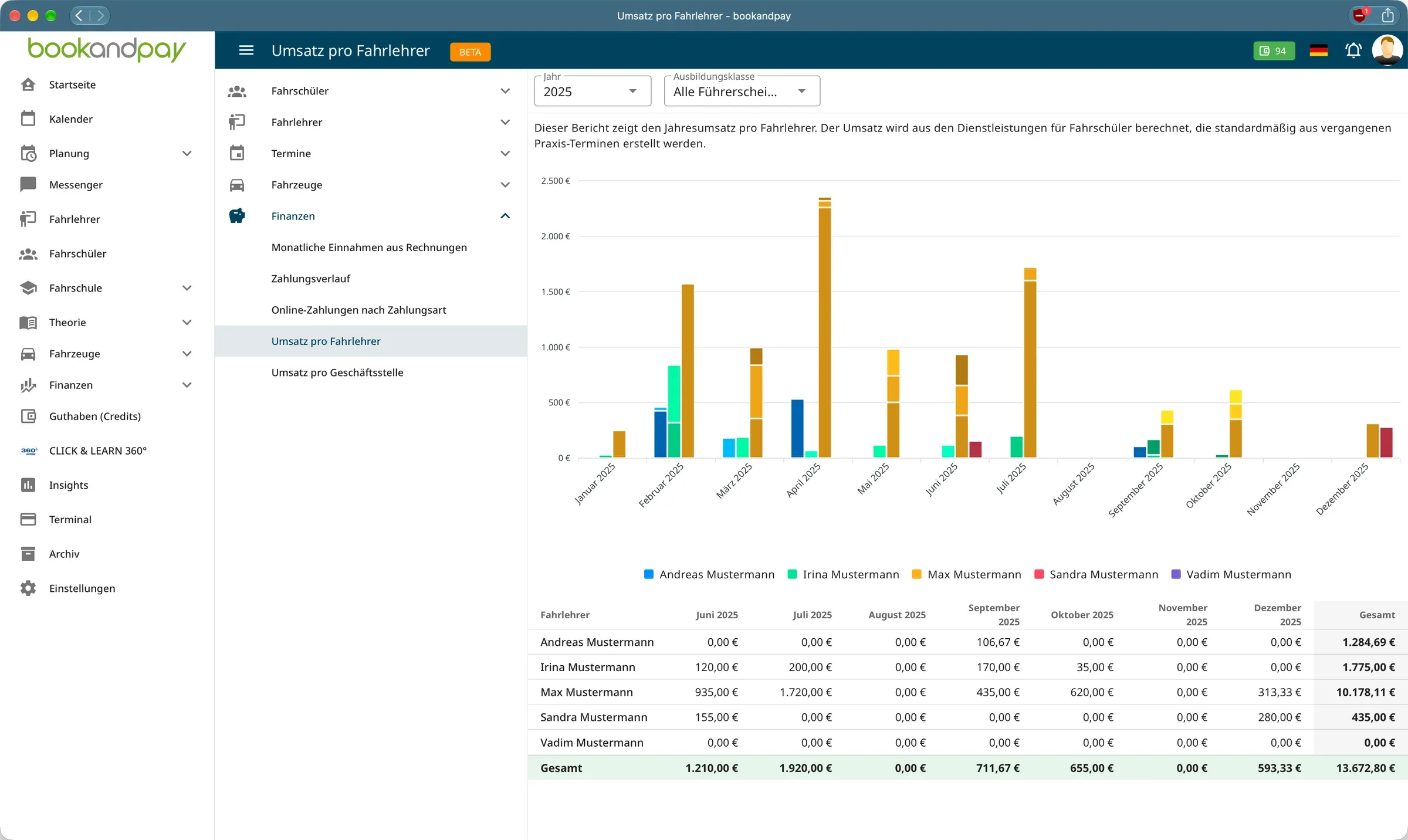
Task: Toggle Andreas Mustermann legend series
Action: pyautogui.click(x=709, y=574)
